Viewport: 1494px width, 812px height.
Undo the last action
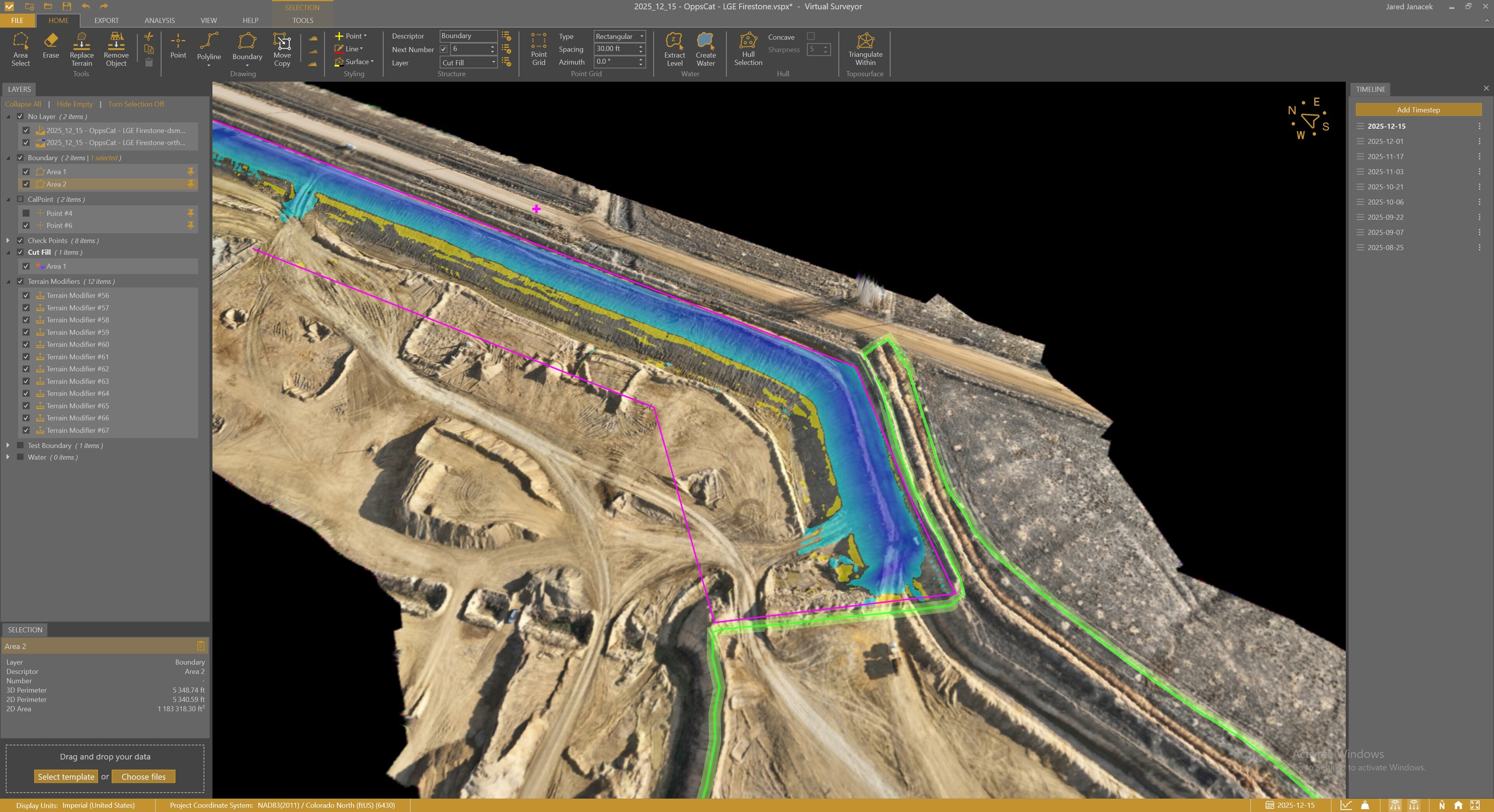pos(86,6)
